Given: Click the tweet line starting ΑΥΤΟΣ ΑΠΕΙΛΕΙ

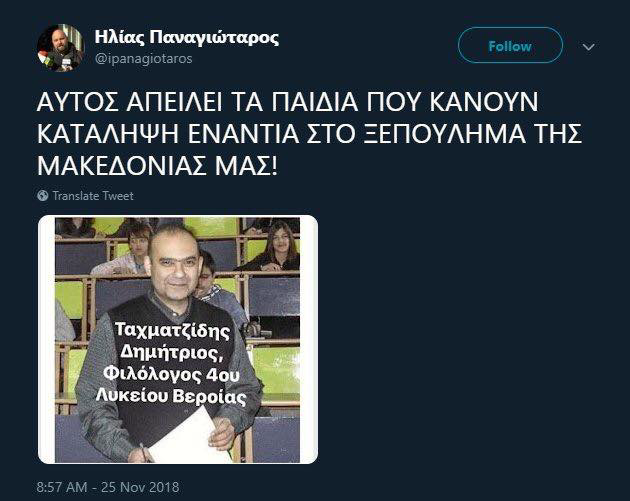Looking at the screenshot, I should pyautogui.click(x=287, y=102).
